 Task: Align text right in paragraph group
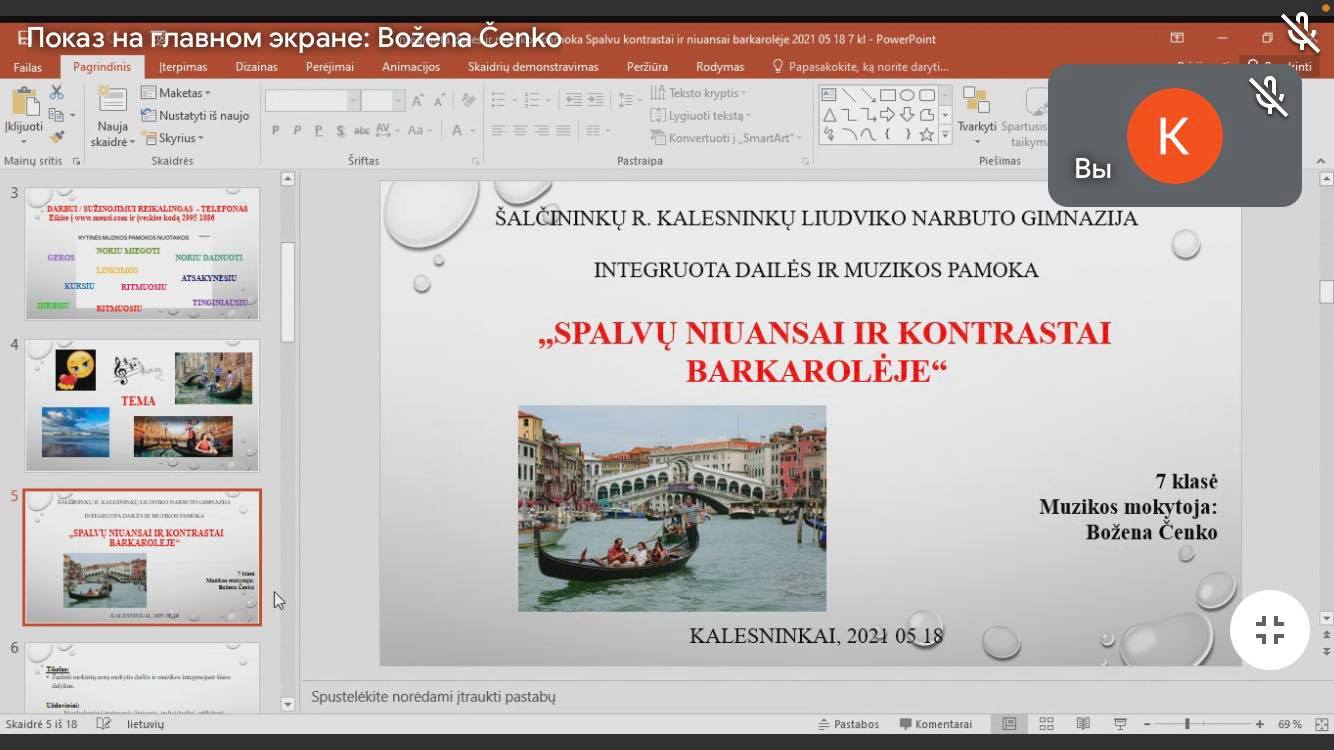coord(542,131)
